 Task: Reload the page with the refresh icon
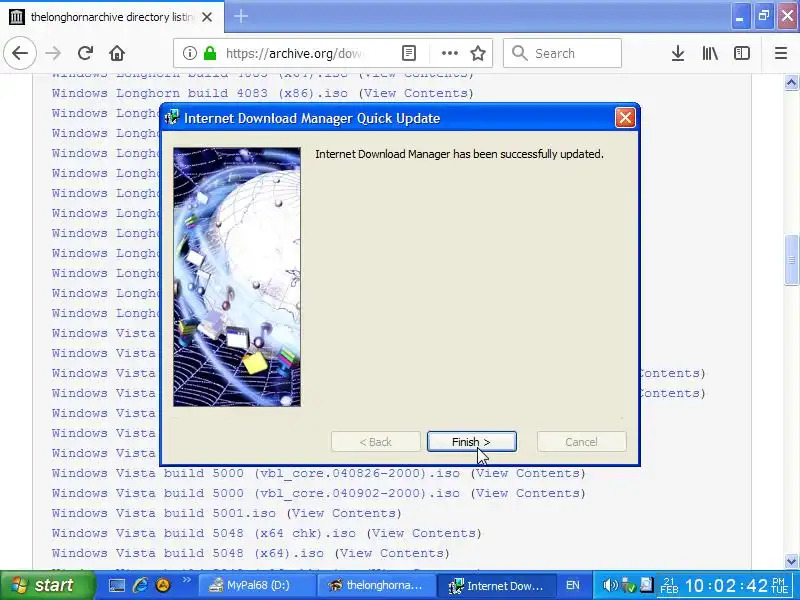click(85, 53)
